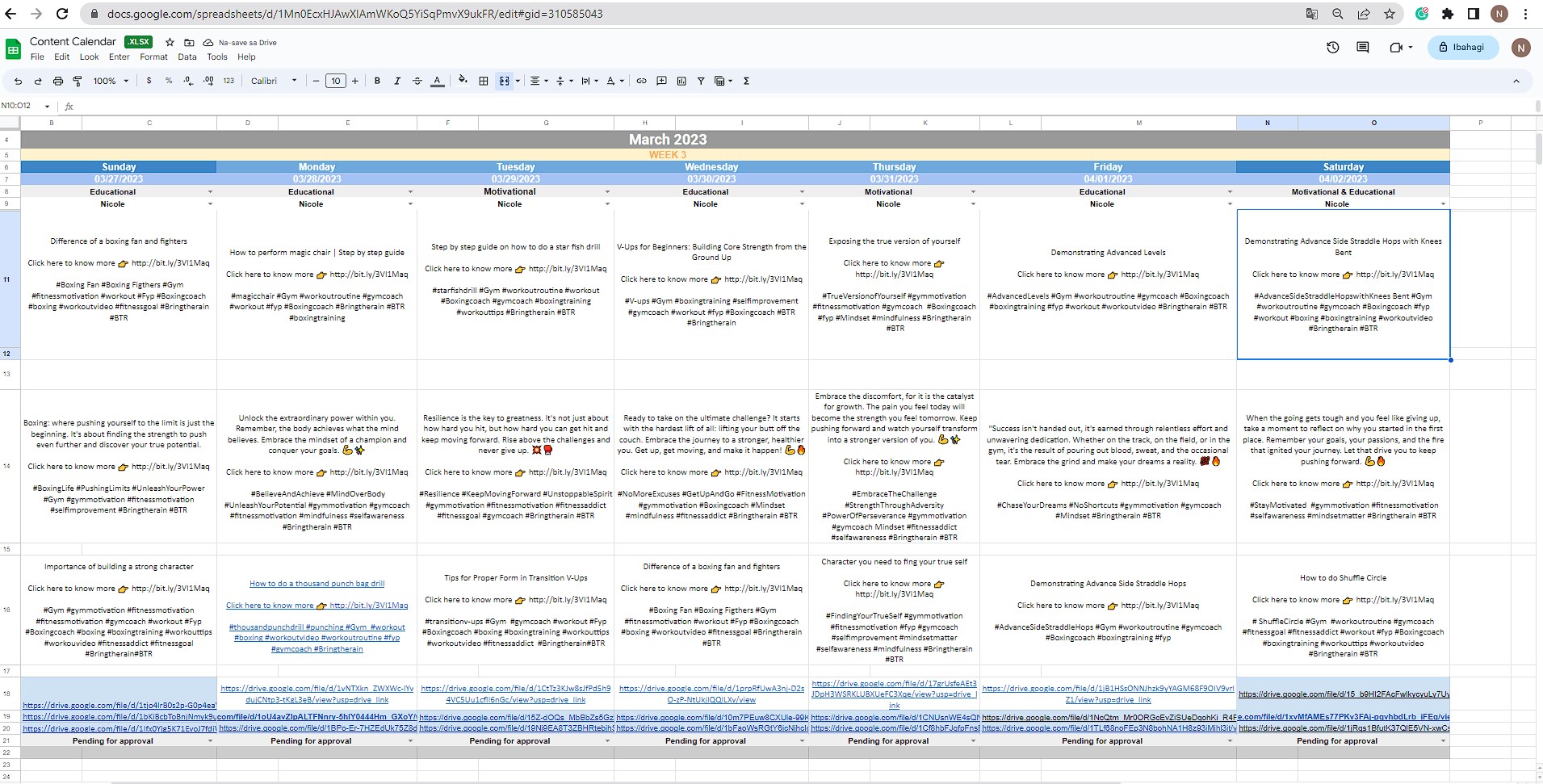Click the undo arrow in toolbar
This screenshot has height=784, width=1543.
[x=18, y=81]
